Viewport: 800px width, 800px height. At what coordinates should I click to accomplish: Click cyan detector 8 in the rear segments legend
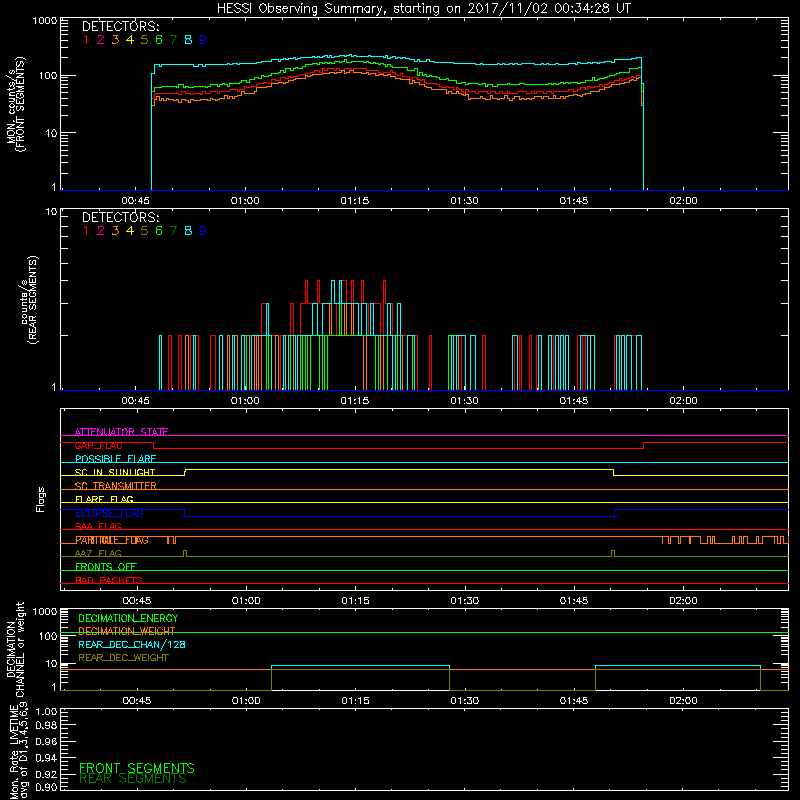coord(188,231)
